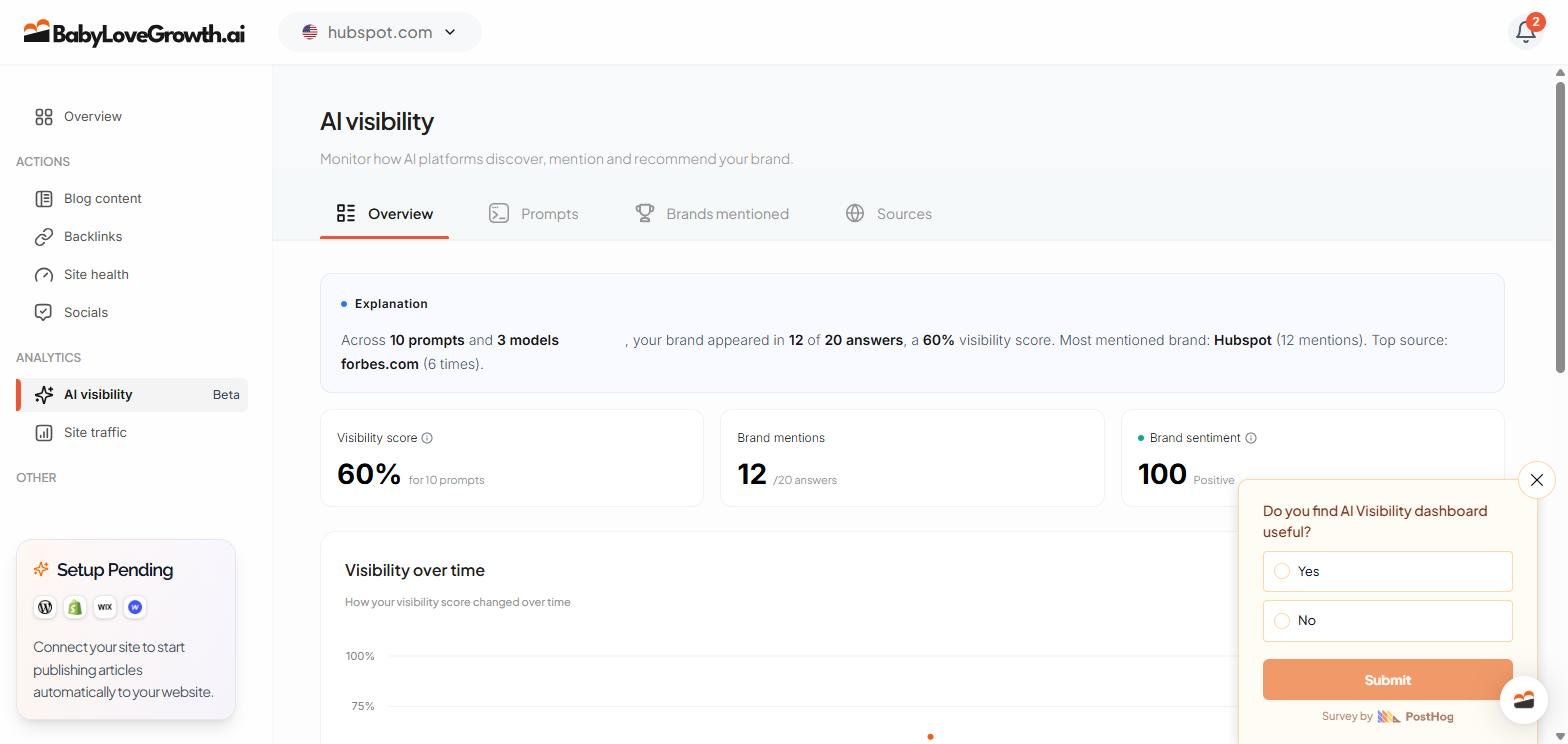
Task: Click scrollbar down arrow
Action: (x=1560, y=737)
